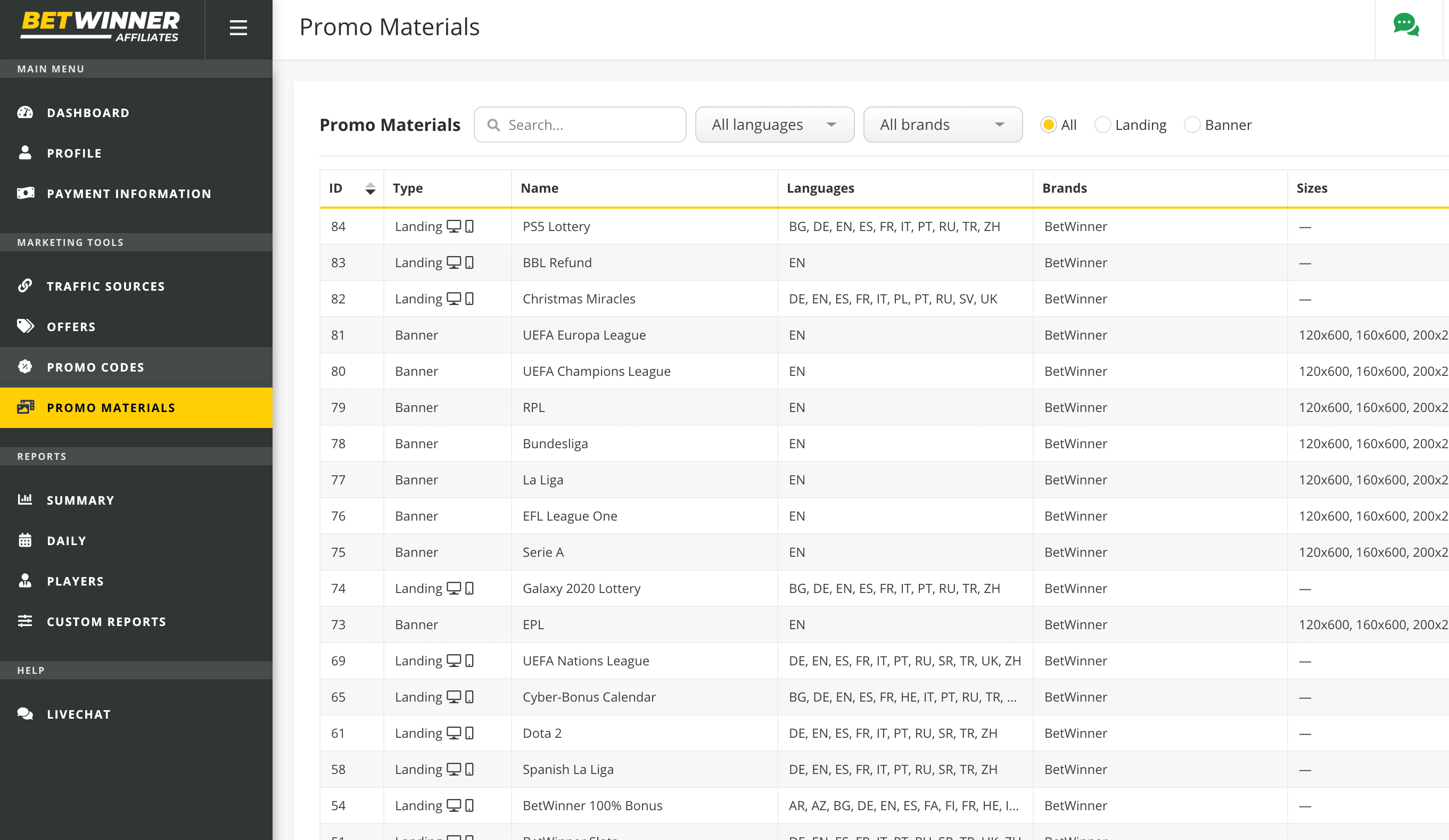Open the All languages dropdown
Image resolution: width=1449 pixels, height=840 pixels.
tap(774, 125)
